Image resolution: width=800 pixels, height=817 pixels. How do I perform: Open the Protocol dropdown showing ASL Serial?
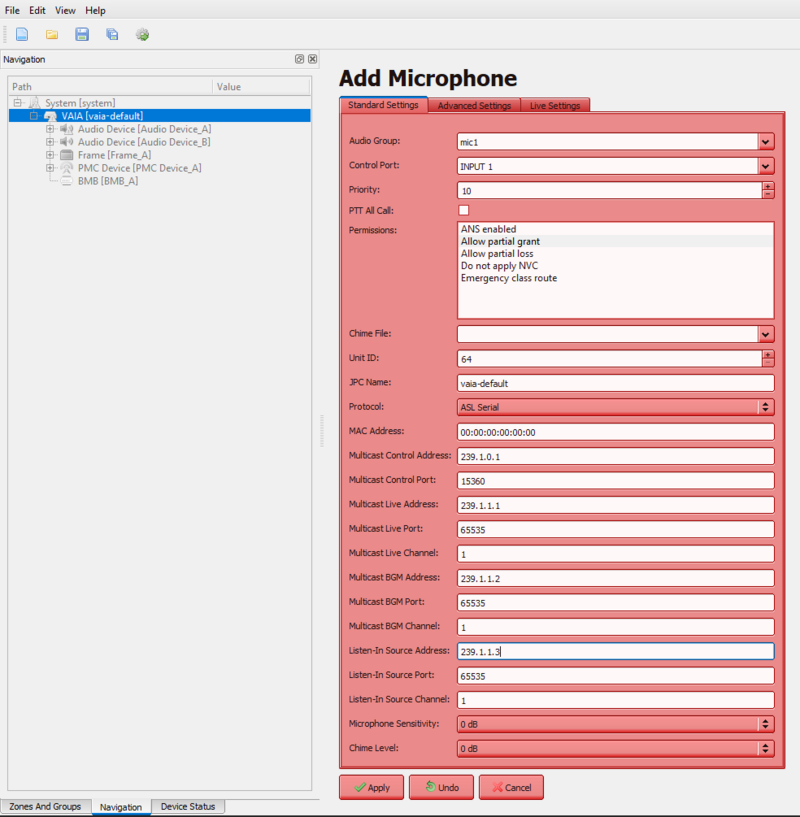[x=765, y=406]
